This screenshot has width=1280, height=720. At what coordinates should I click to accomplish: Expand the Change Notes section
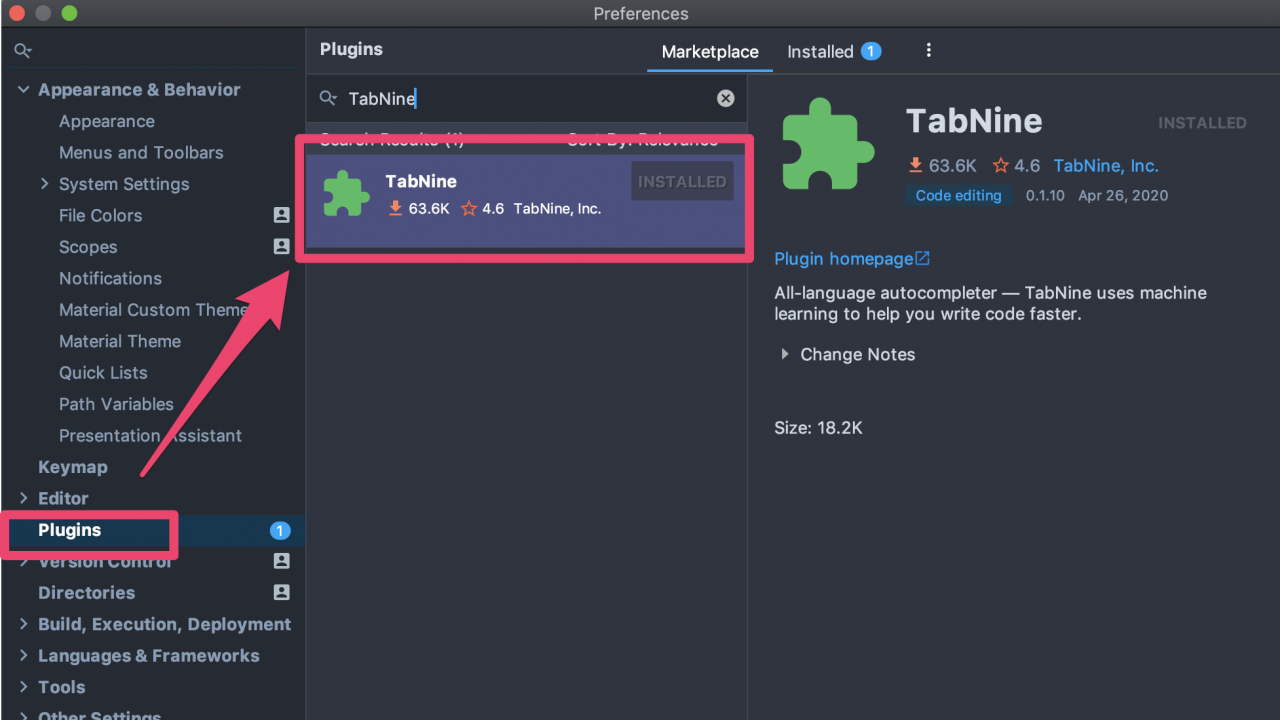coord(784,354)
